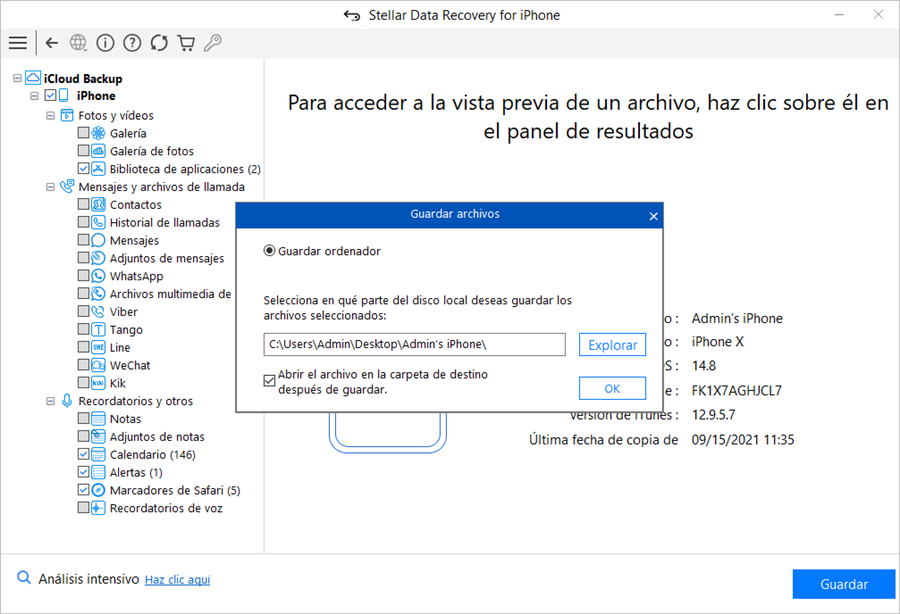Click the WhatsApp icon
The width and height of the screenshot is (900, 614).
(99, 276)
